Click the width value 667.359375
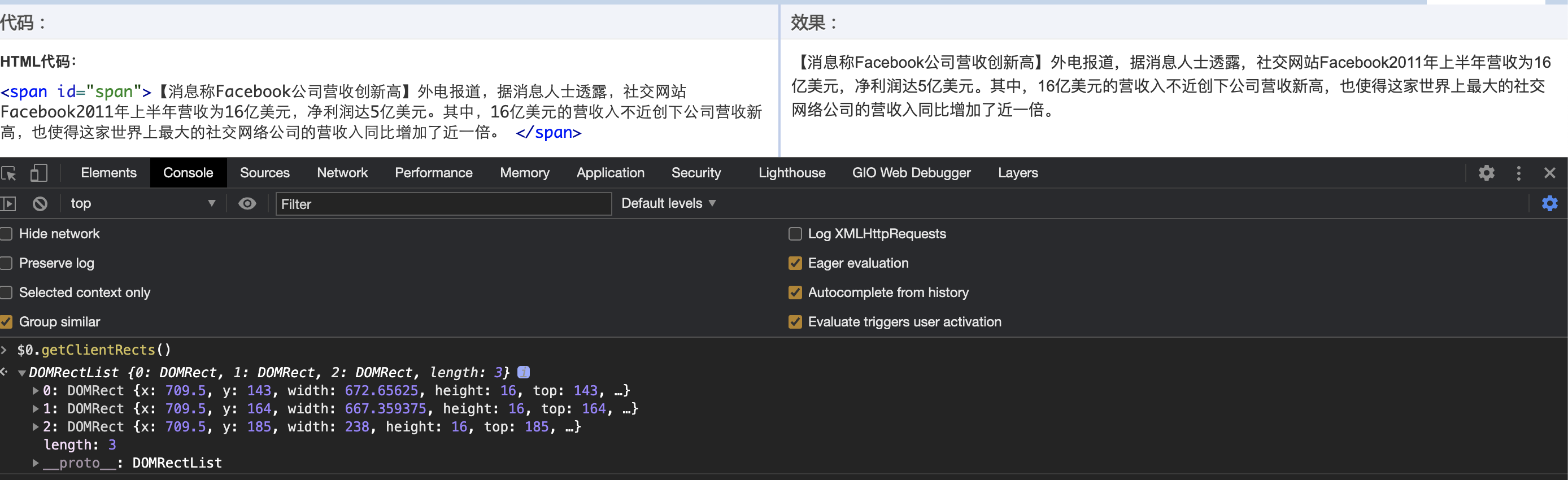The height and width of the screenshot is (480, 1568). 386,409
